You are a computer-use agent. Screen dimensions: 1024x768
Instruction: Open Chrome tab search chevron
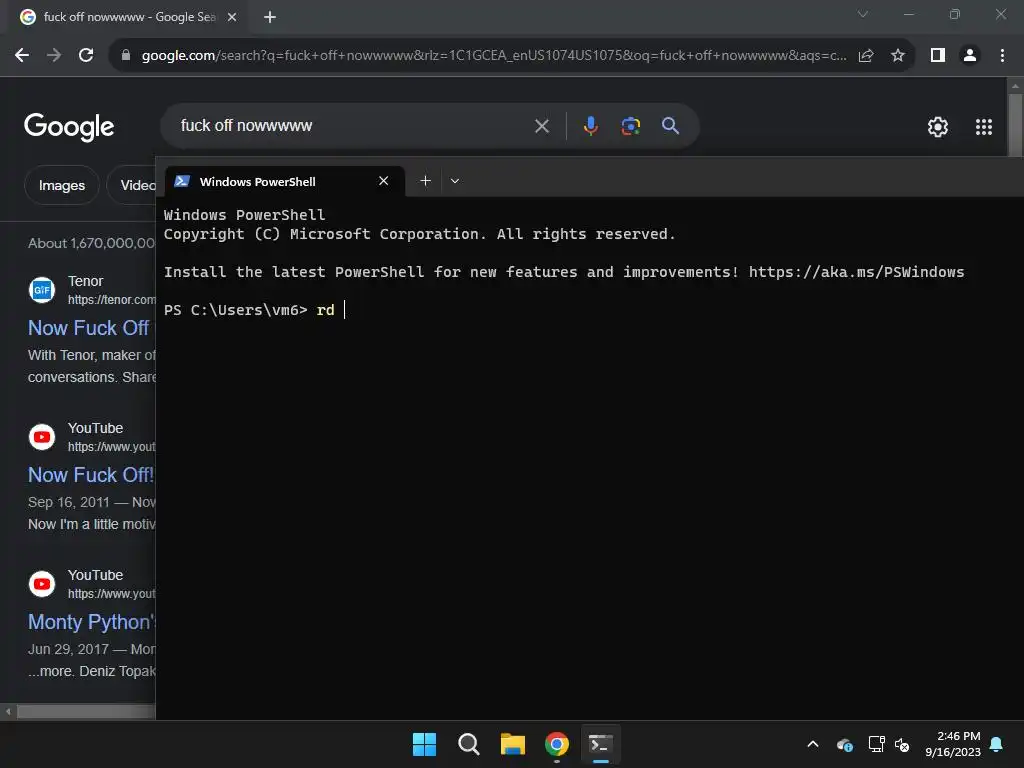pyautogui.click(x=863, y=14)
